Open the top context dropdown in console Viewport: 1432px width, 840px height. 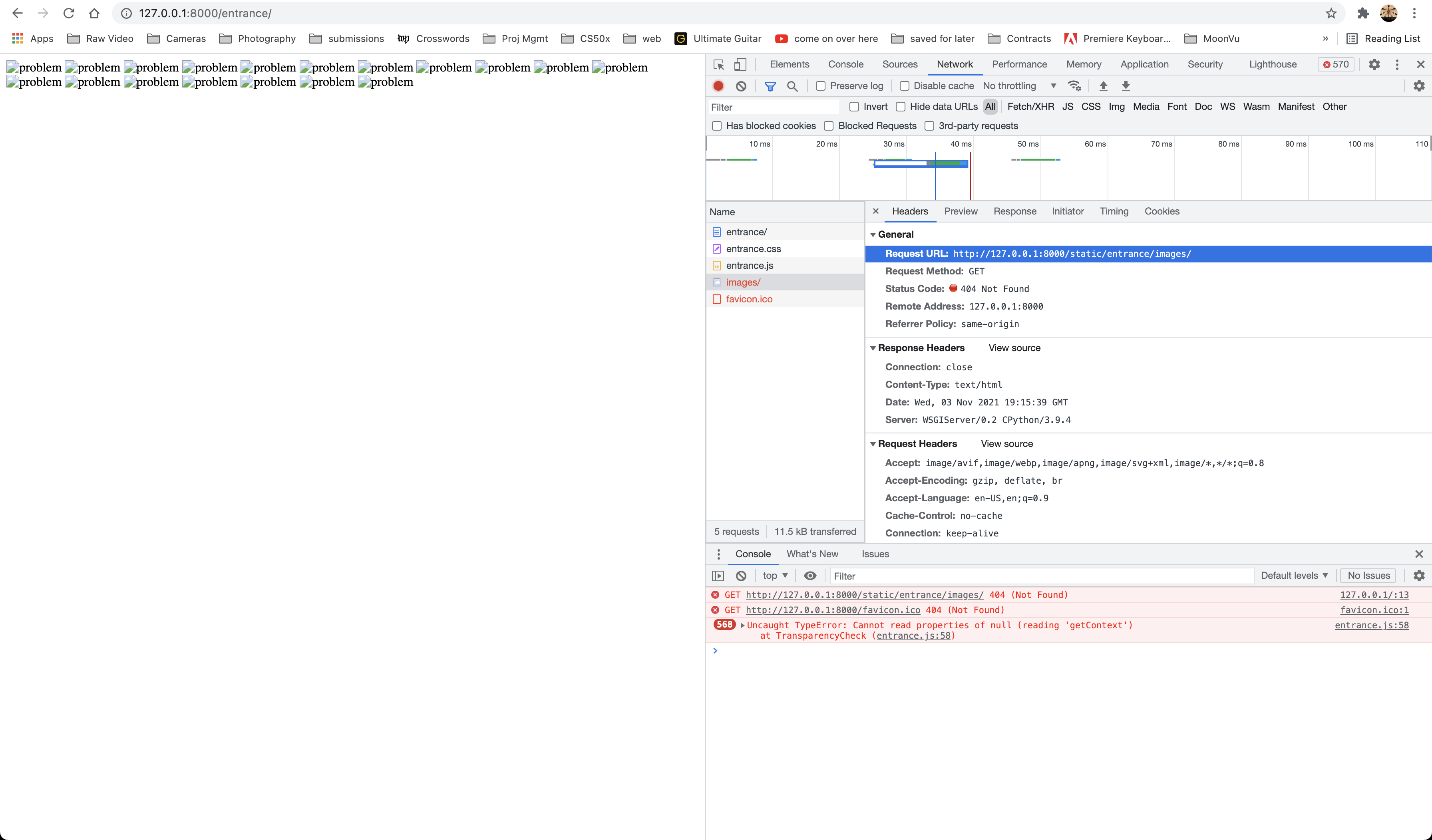point(774,575)
